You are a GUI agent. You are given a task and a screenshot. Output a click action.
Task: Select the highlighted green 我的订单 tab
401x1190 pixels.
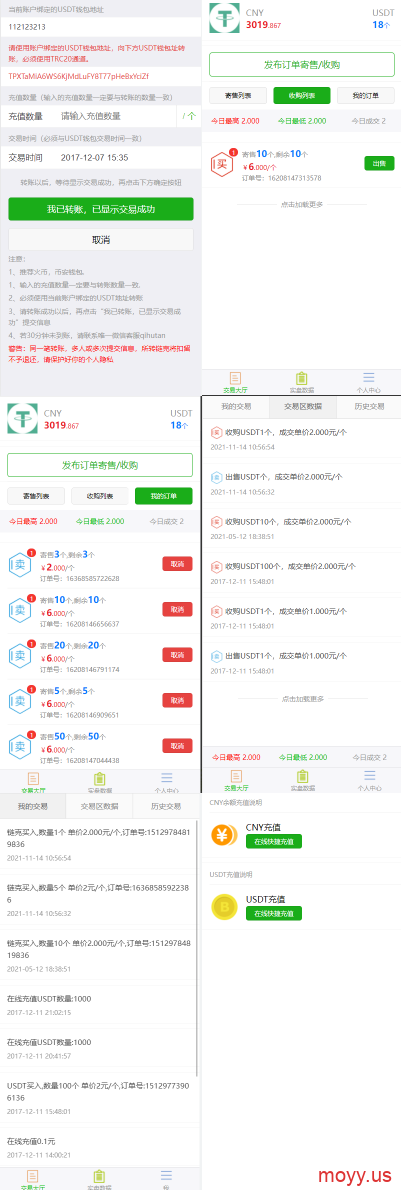[x=163, y=496]
